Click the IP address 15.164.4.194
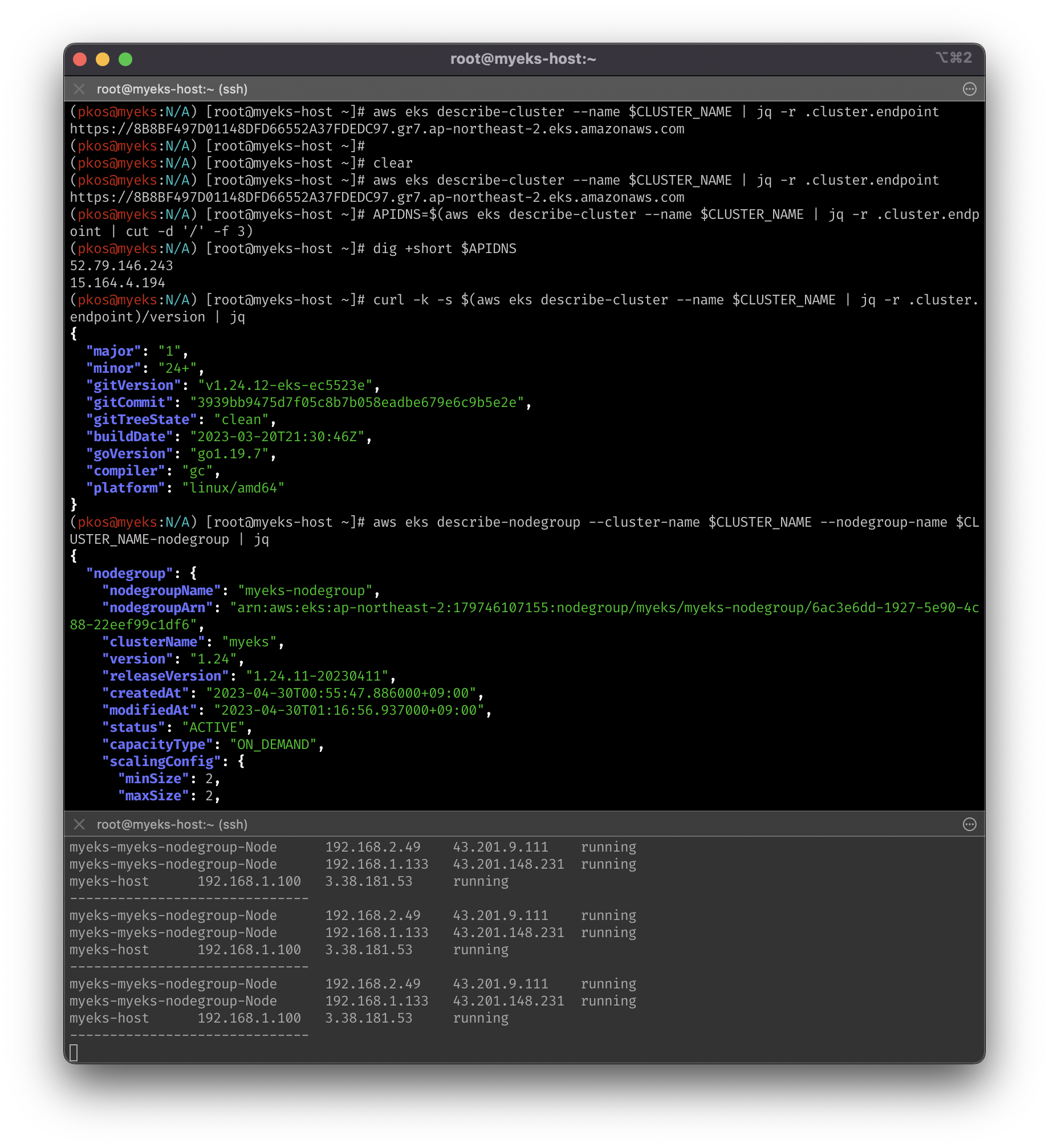Image resolution: width=1049 pixels, height=1148 pixels. (117, 283)
